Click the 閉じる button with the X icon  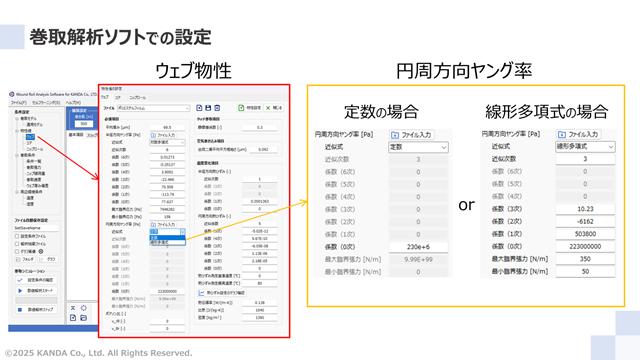pyautogui.click(x=273, y=108)
